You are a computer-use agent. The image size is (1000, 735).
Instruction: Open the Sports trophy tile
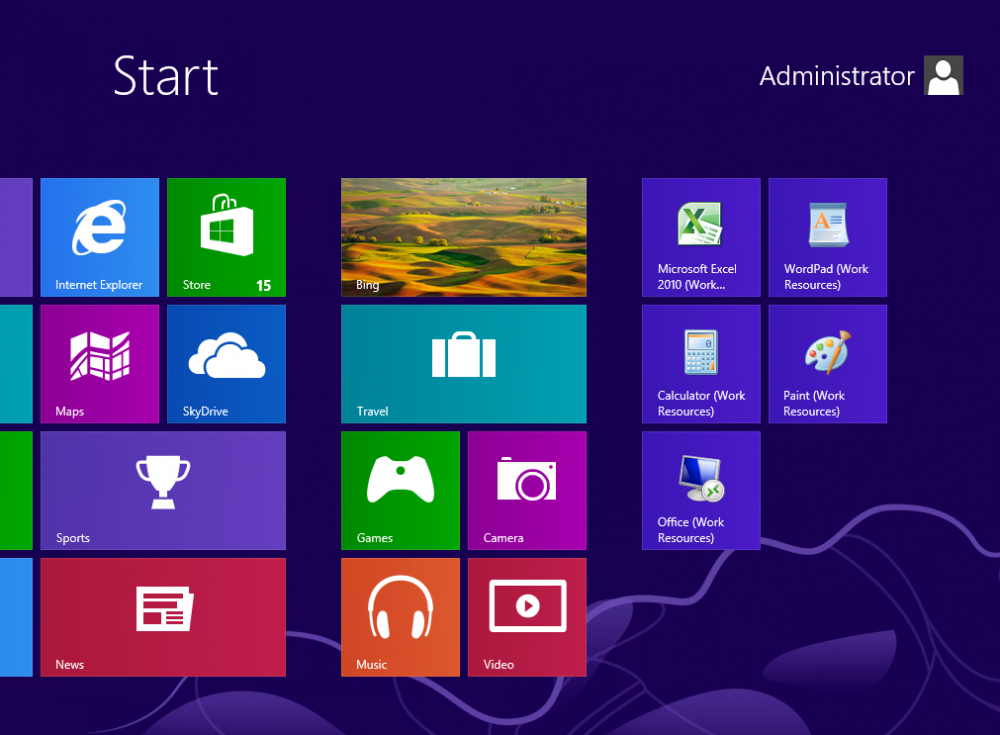[x=163, y=491]
